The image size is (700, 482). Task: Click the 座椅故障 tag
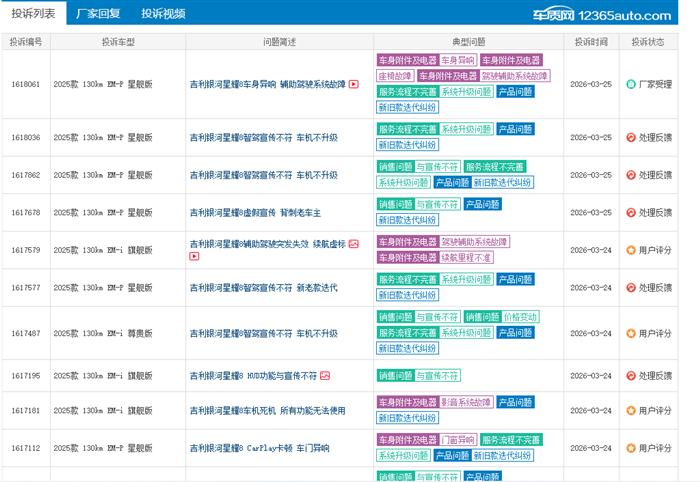(394, 75)
